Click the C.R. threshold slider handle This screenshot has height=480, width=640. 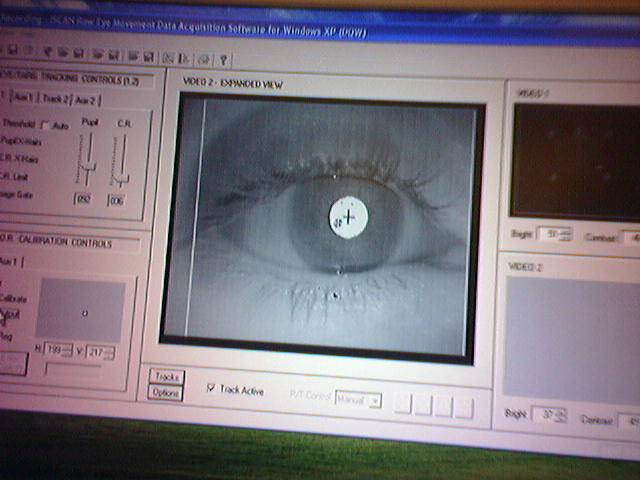(x=121, y=180)
